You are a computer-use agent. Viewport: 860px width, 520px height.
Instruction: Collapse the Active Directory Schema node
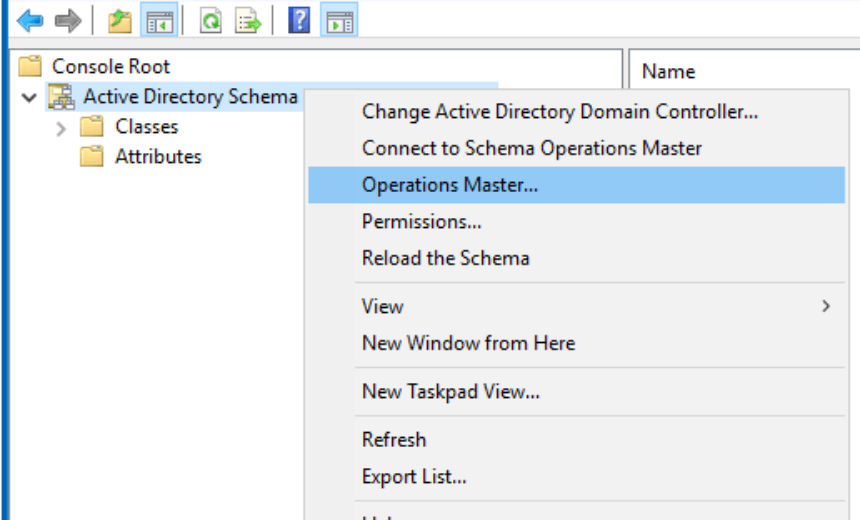tap(29, 98)
